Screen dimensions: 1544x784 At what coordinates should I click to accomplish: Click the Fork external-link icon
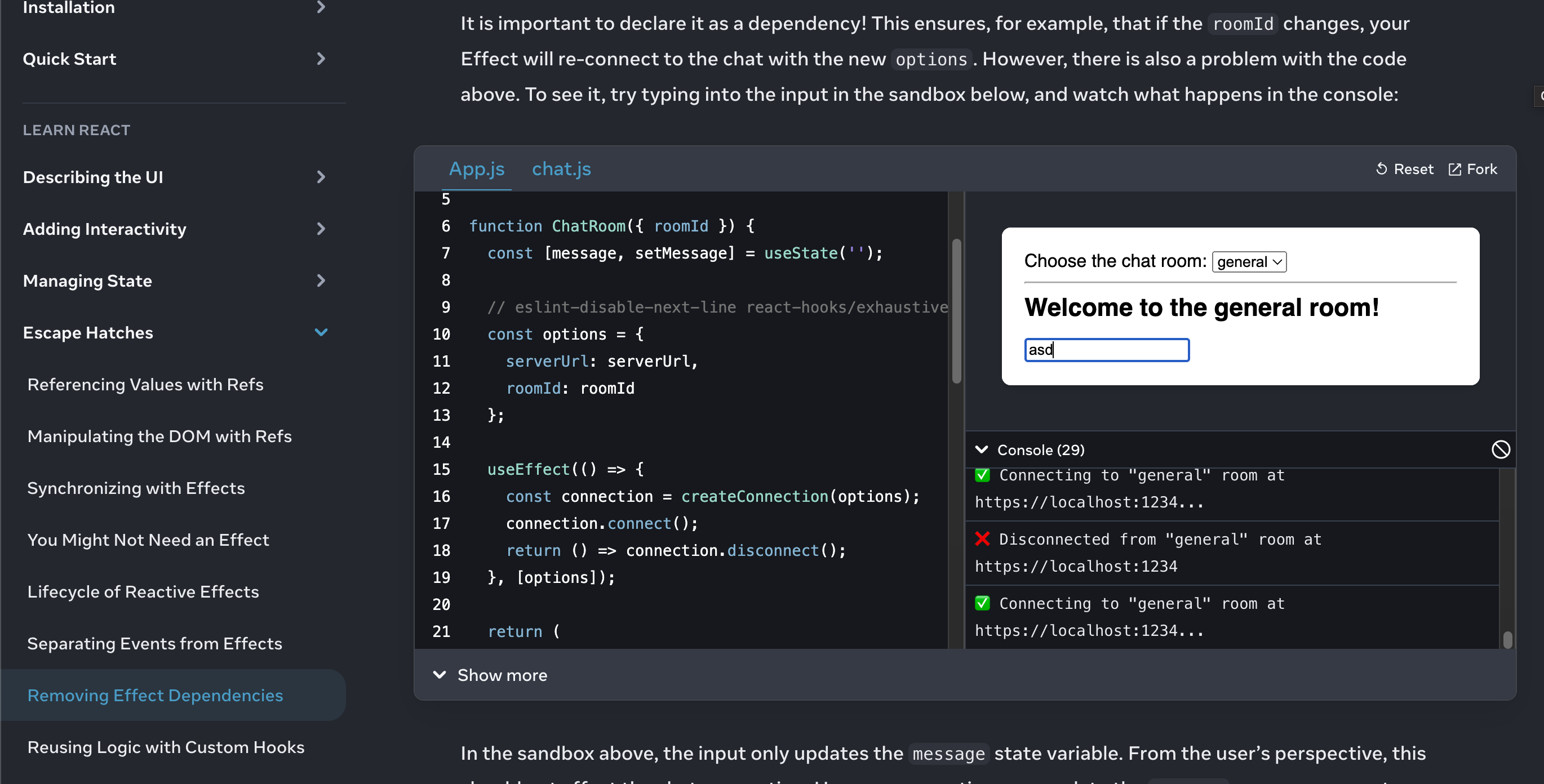tap(1455, 170)
